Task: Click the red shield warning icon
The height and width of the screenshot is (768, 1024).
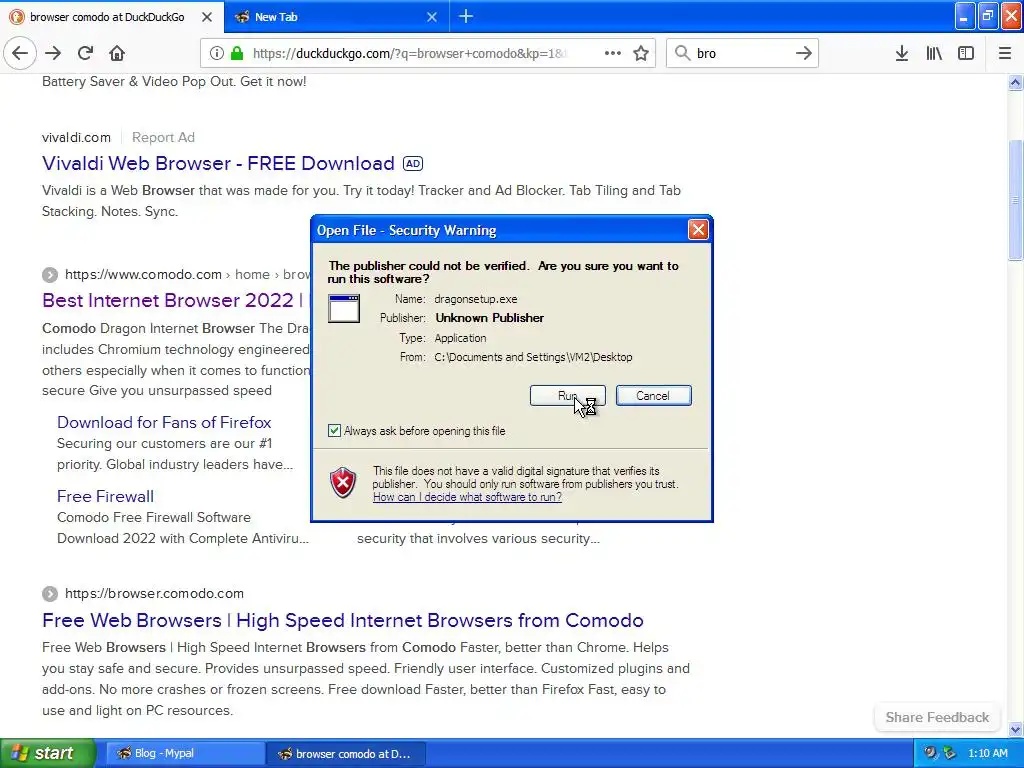Action: pyautogui.click(x=343, y=483)
